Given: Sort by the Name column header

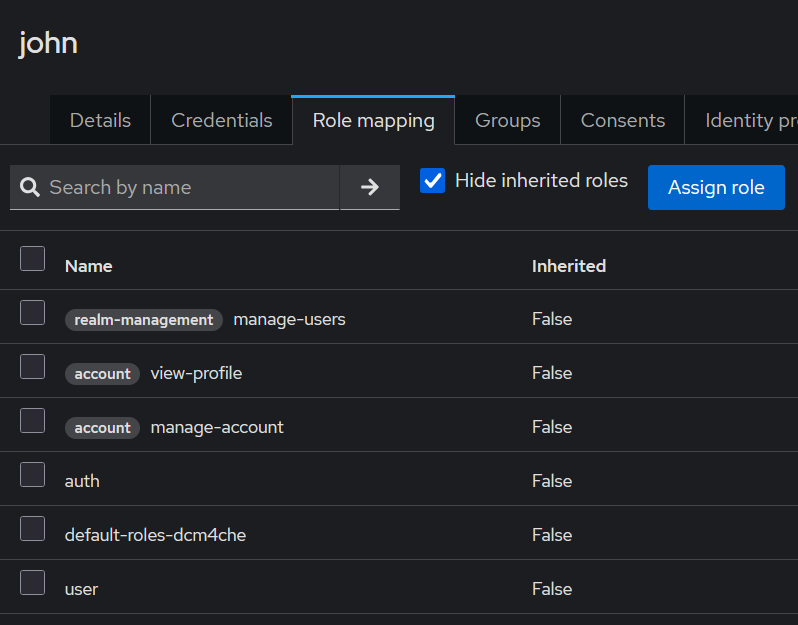Looking at the screenshot, I should (x=88, y=266).
